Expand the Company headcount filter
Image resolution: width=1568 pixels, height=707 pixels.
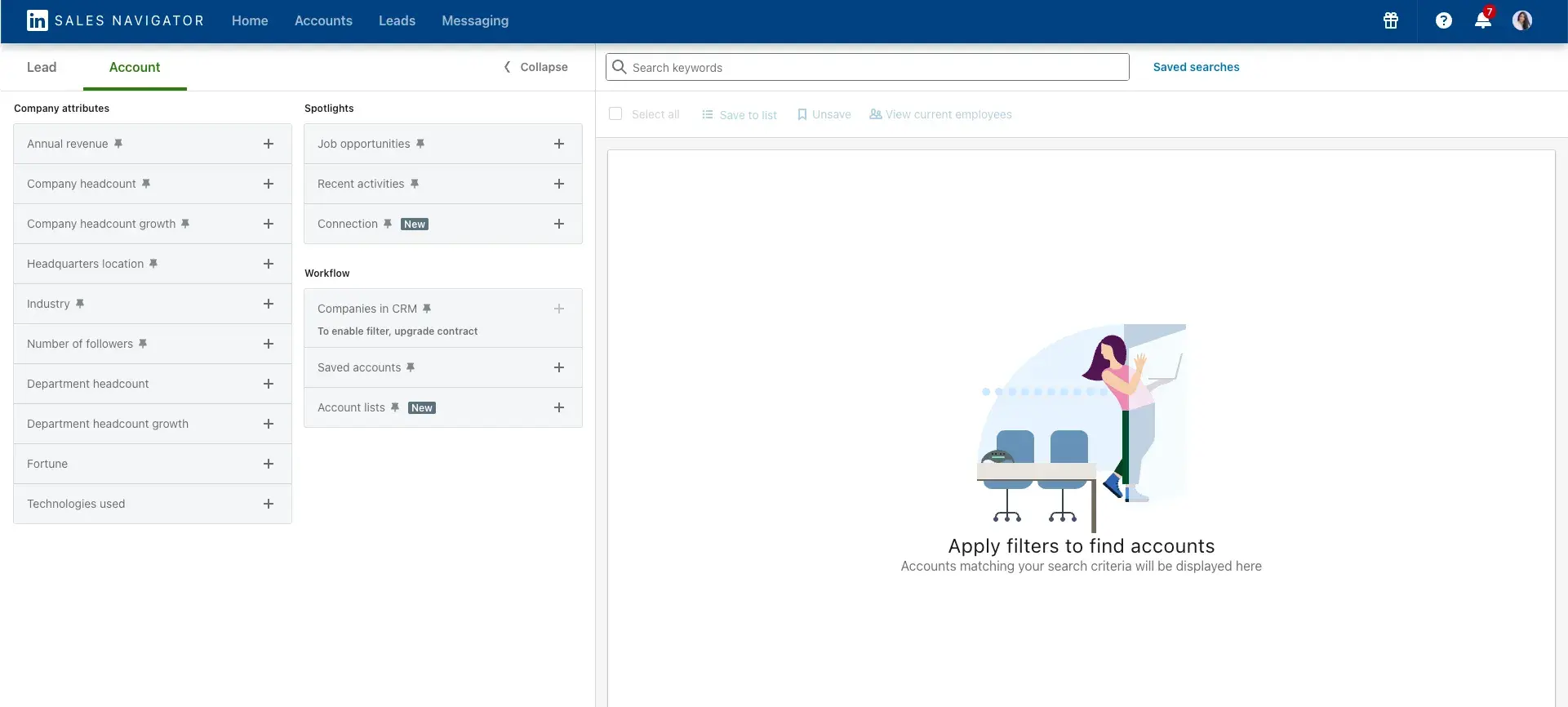[x=268, y=184]
